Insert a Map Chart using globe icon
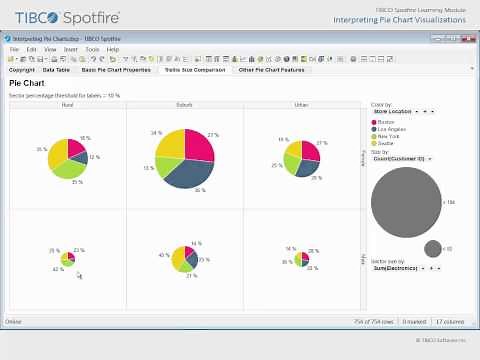480x360 pixels. [286, 59]
